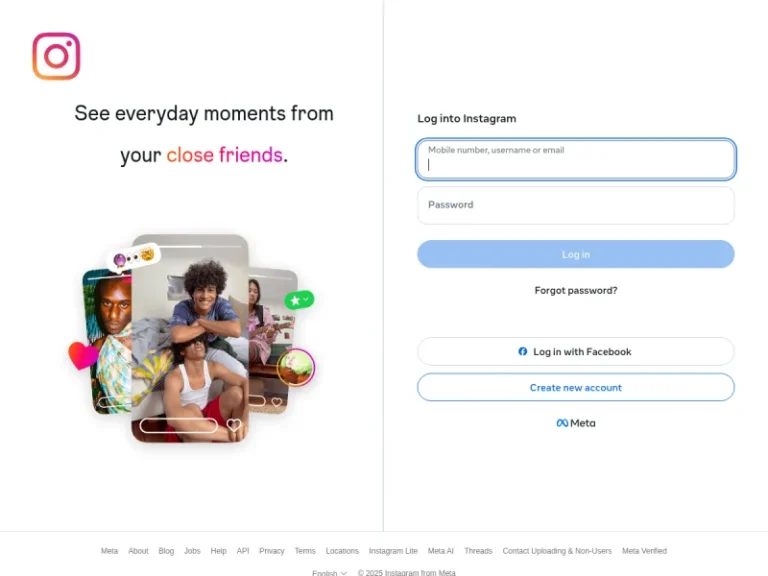The image size is (768, 576).
Task: Click the heart outline on center story
Action: [234, 425]
